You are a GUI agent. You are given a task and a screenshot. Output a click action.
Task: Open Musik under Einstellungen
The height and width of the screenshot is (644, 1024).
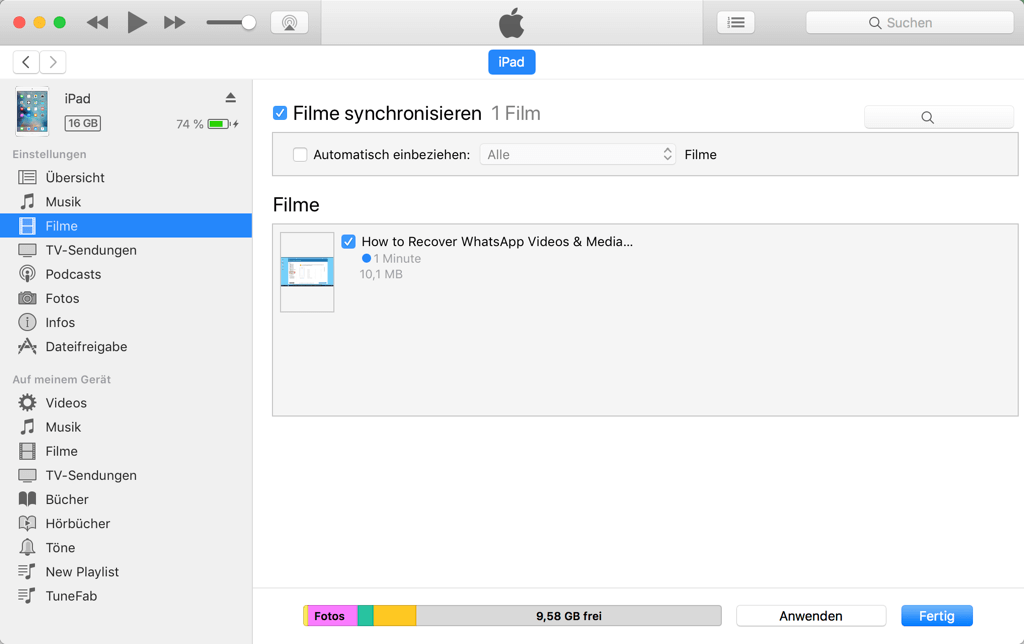click(x=126, y=202)
